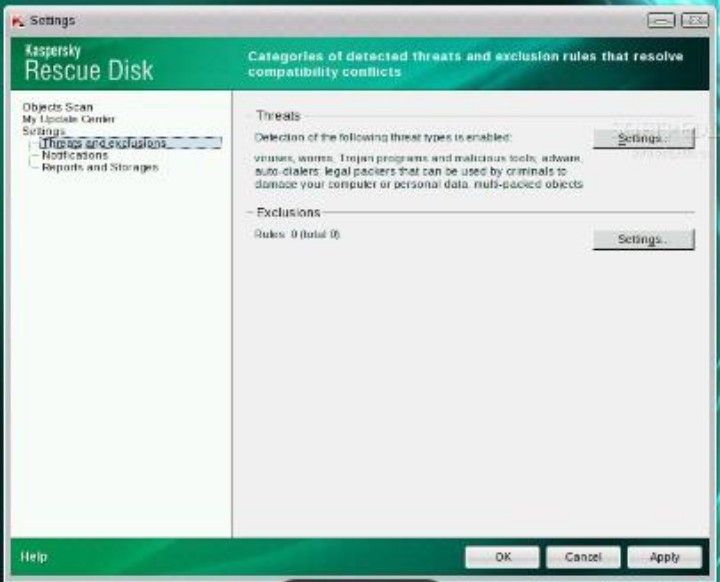Viewport: 720px width, 582px height.
Task: Click 'Detection of the following threat types' text
Action: click(382, 137)
